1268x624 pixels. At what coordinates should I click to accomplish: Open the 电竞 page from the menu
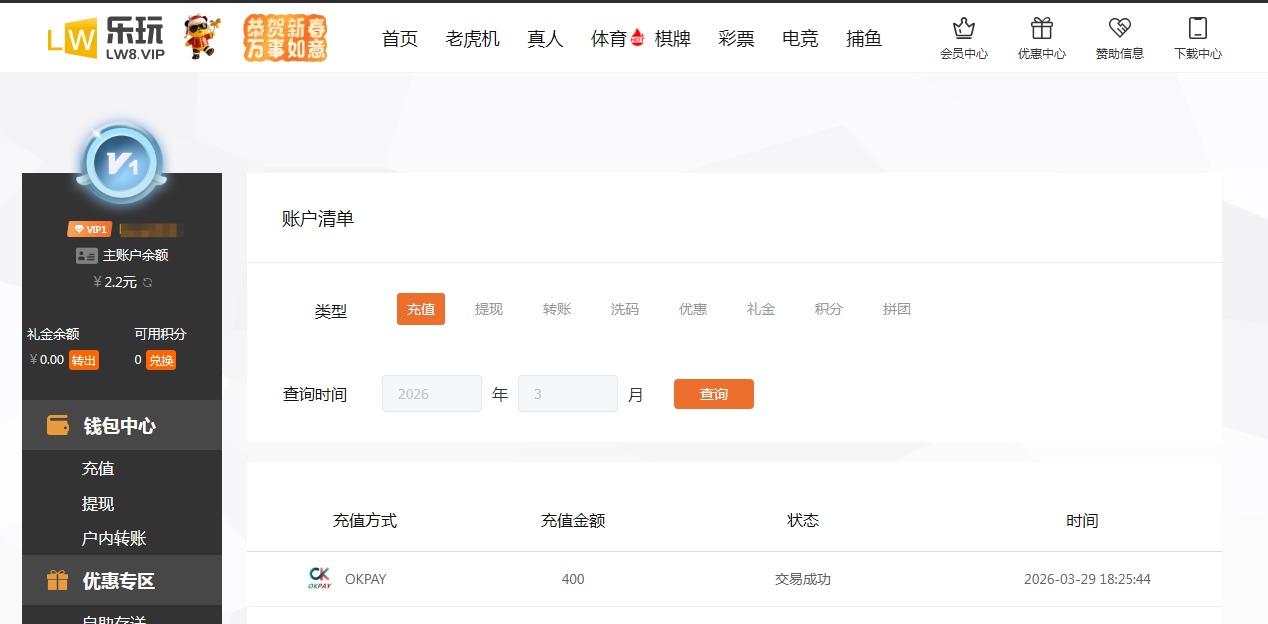pos(799,38)
